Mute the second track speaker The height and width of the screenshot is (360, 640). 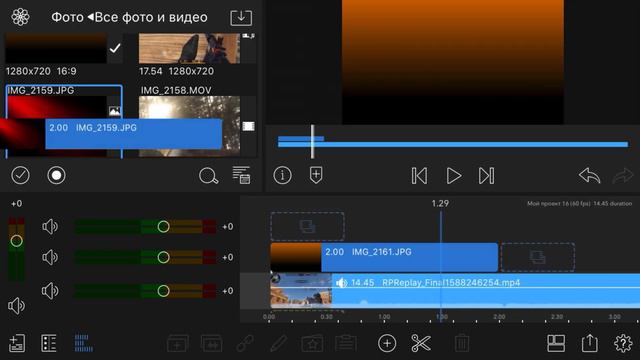[50, 257]
